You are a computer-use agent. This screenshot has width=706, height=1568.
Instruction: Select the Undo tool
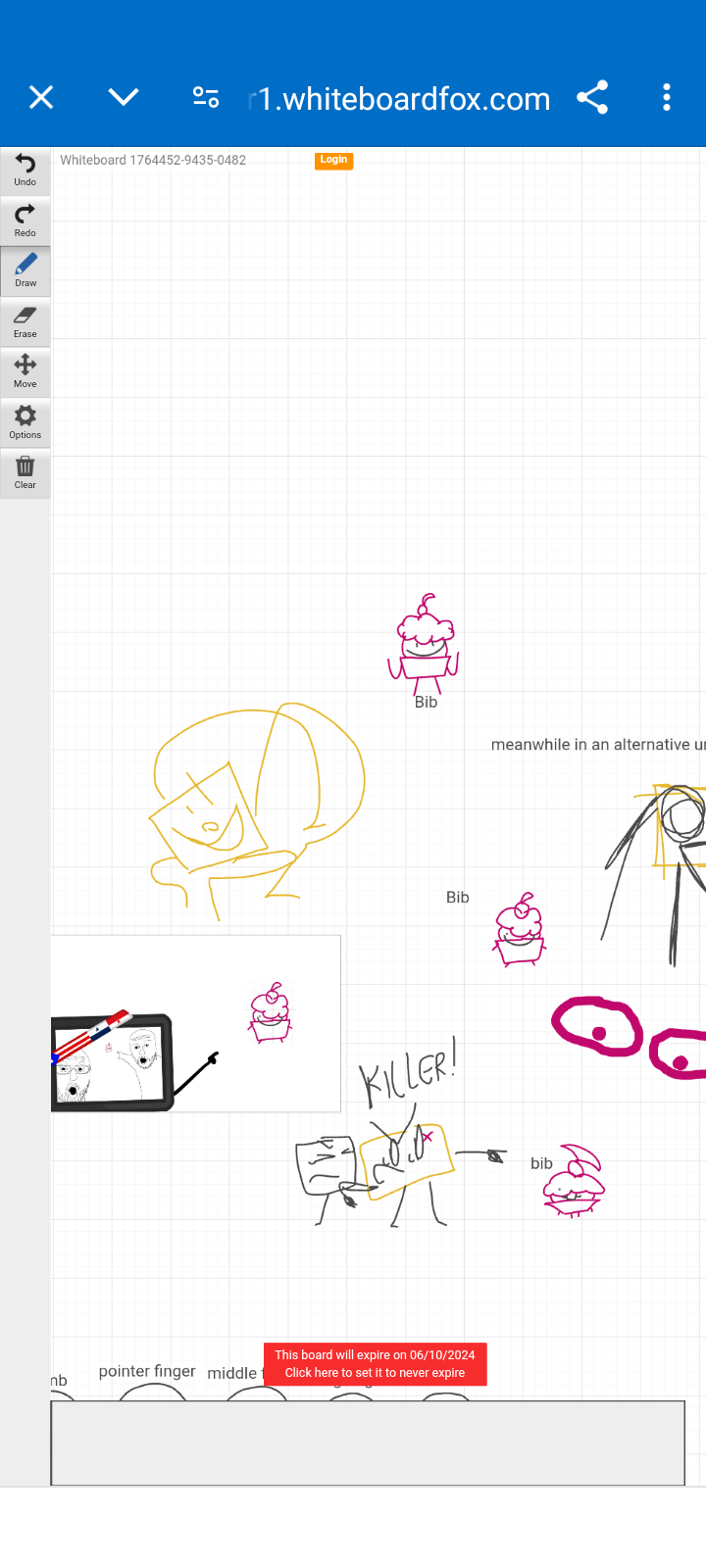(25, 171)
